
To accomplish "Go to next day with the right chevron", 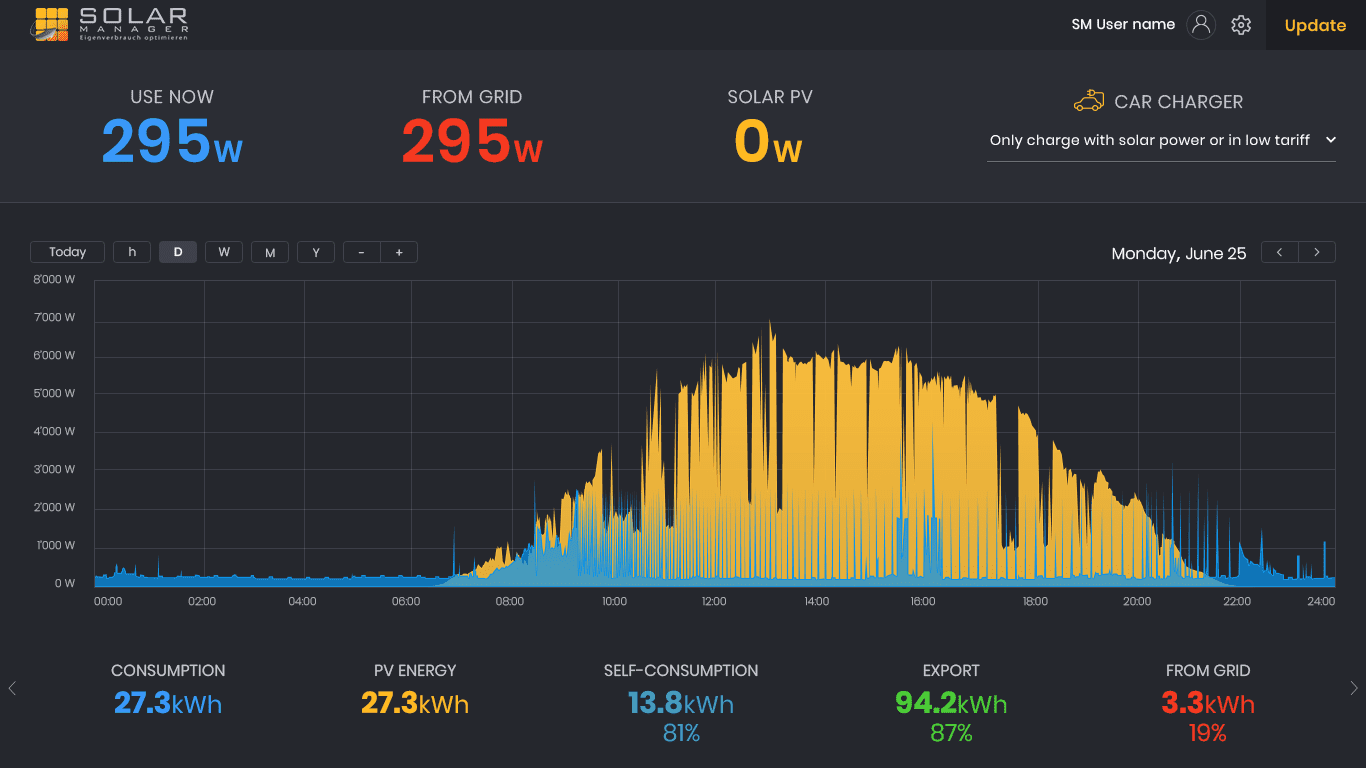I will pos(1317,252).
